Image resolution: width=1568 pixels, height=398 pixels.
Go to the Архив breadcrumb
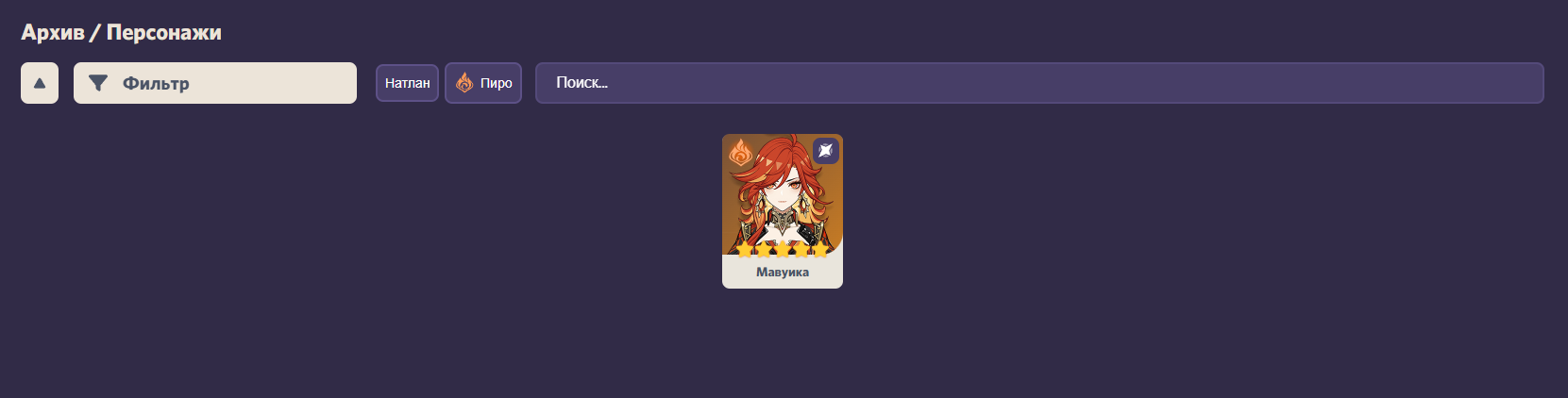(53, 32)
